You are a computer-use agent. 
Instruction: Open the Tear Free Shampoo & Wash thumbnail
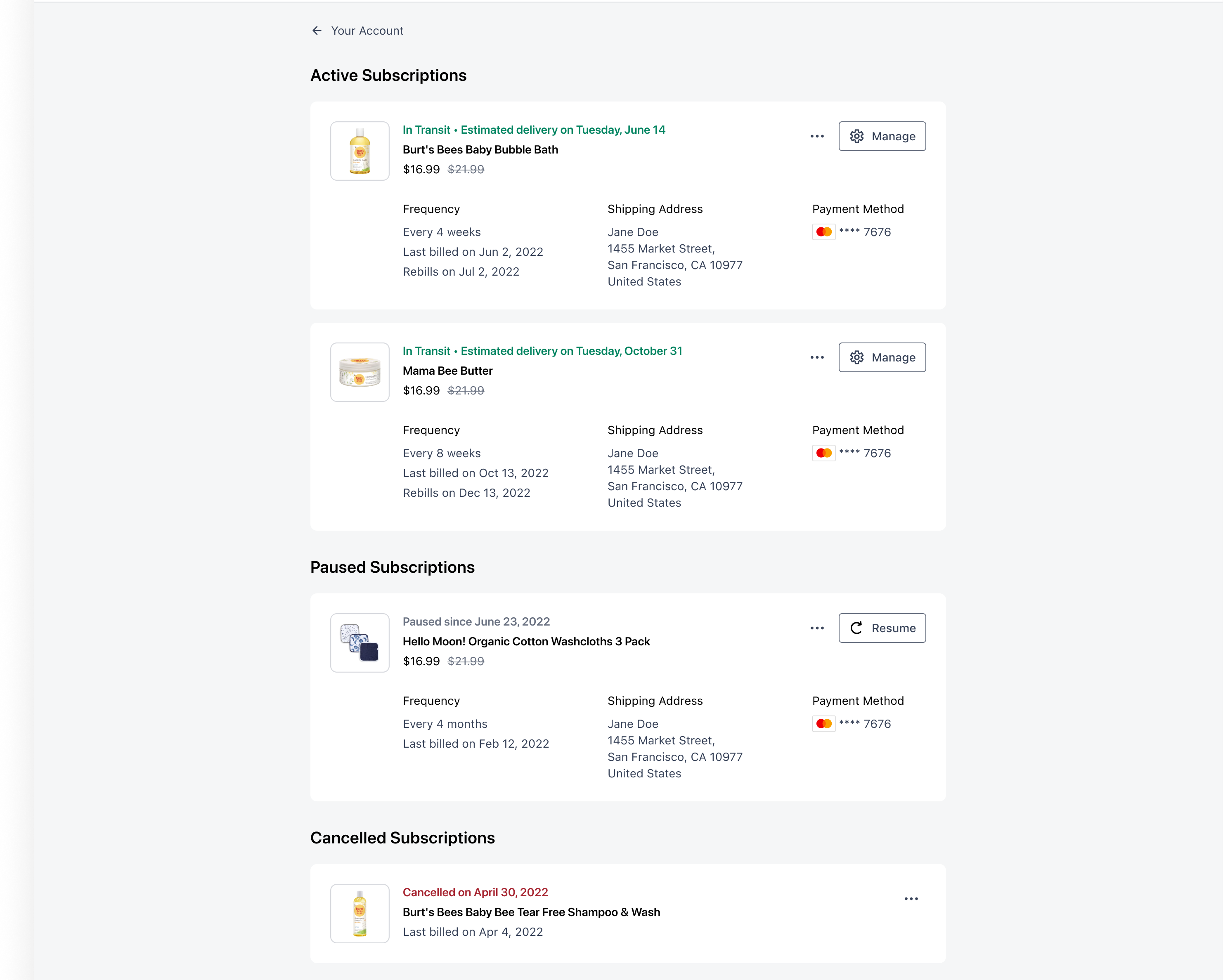pos(360,913)
